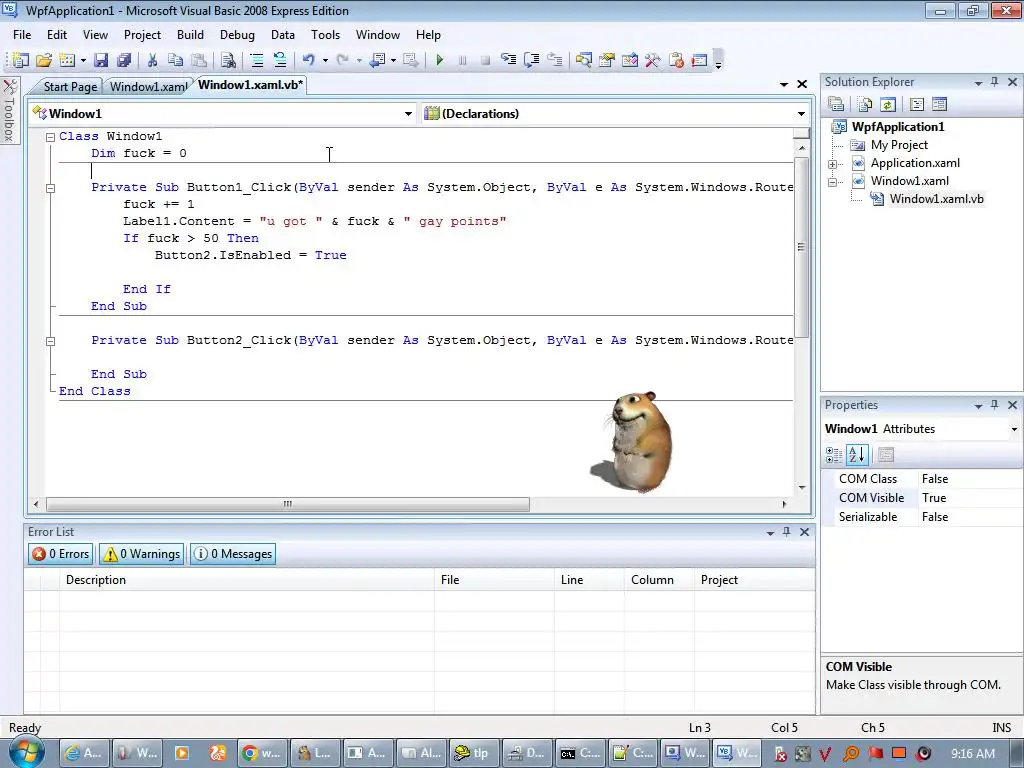Click the Cut scissors icon

[x=152, y=60]
